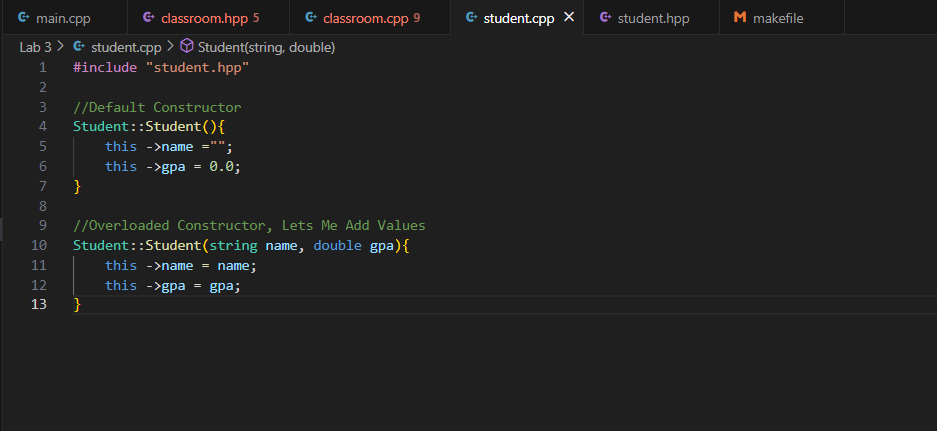Expand the chevron after student.cpp breadcrumb

coord(170,47)
